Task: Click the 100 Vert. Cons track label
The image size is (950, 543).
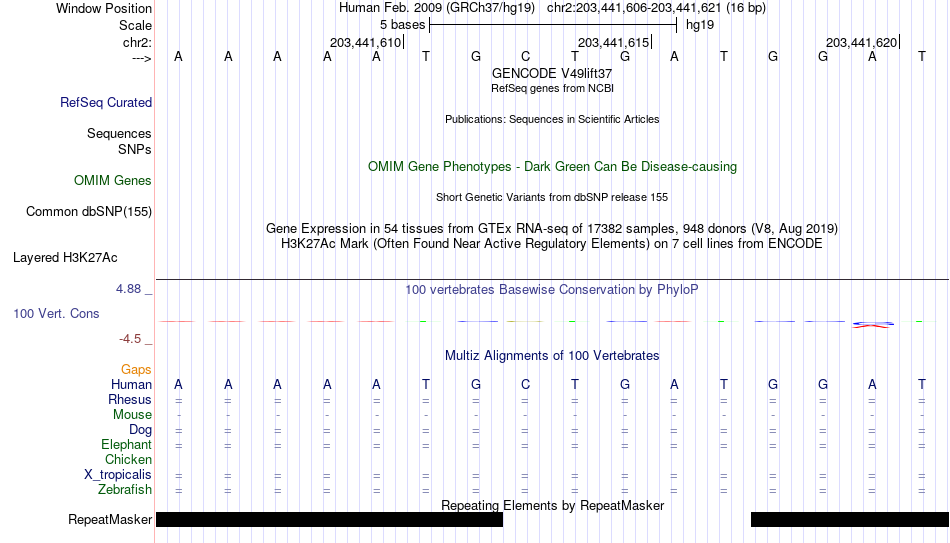Action: point(56,313)
